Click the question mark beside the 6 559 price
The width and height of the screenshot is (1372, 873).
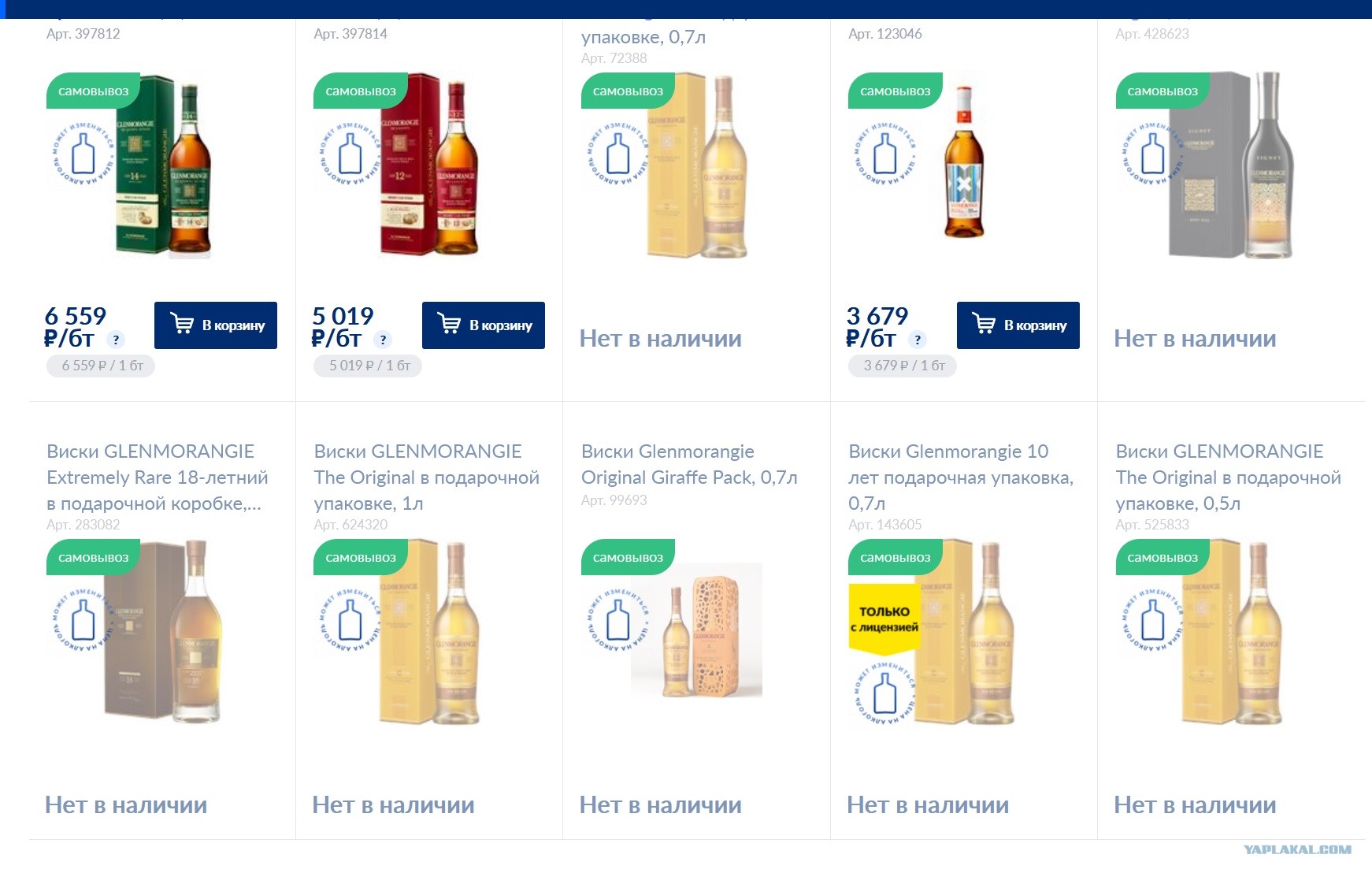(116, 340)
